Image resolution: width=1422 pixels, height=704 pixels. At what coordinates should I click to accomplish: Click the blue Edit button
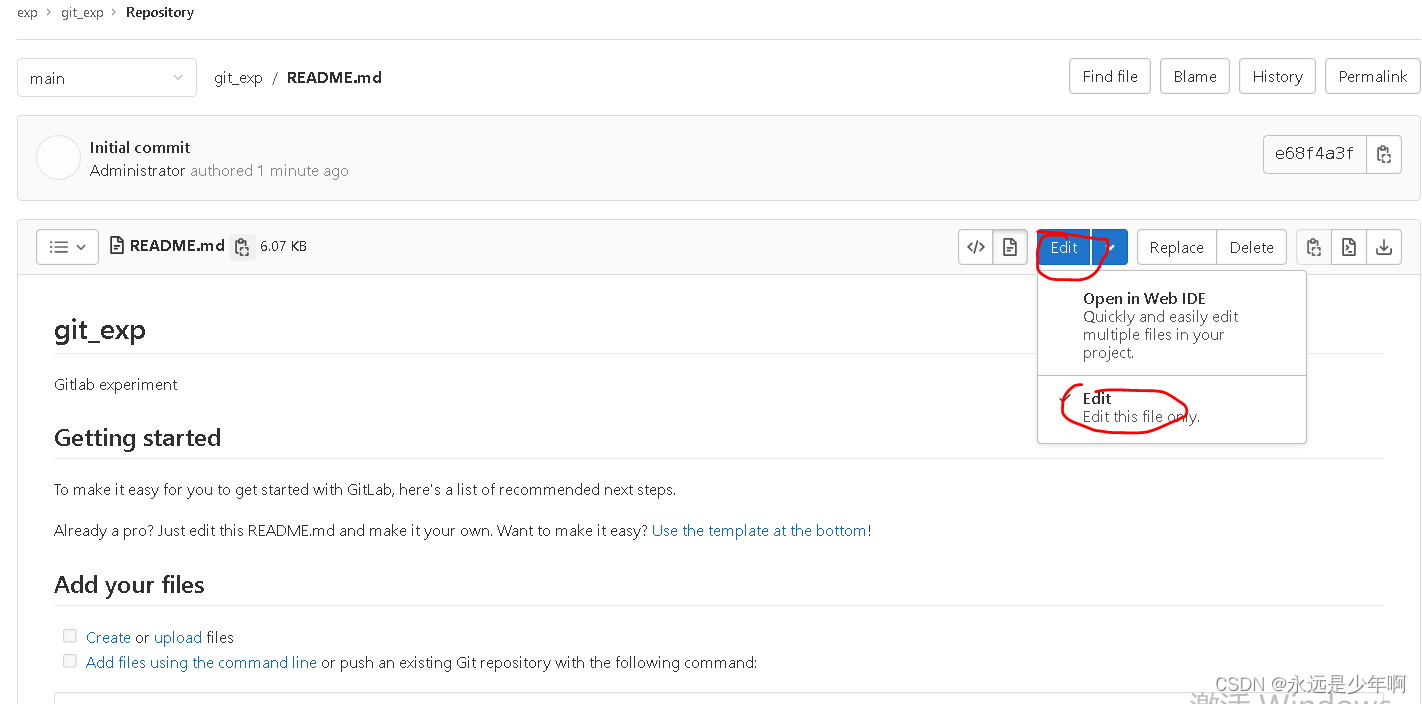[x=1064, y=247]
